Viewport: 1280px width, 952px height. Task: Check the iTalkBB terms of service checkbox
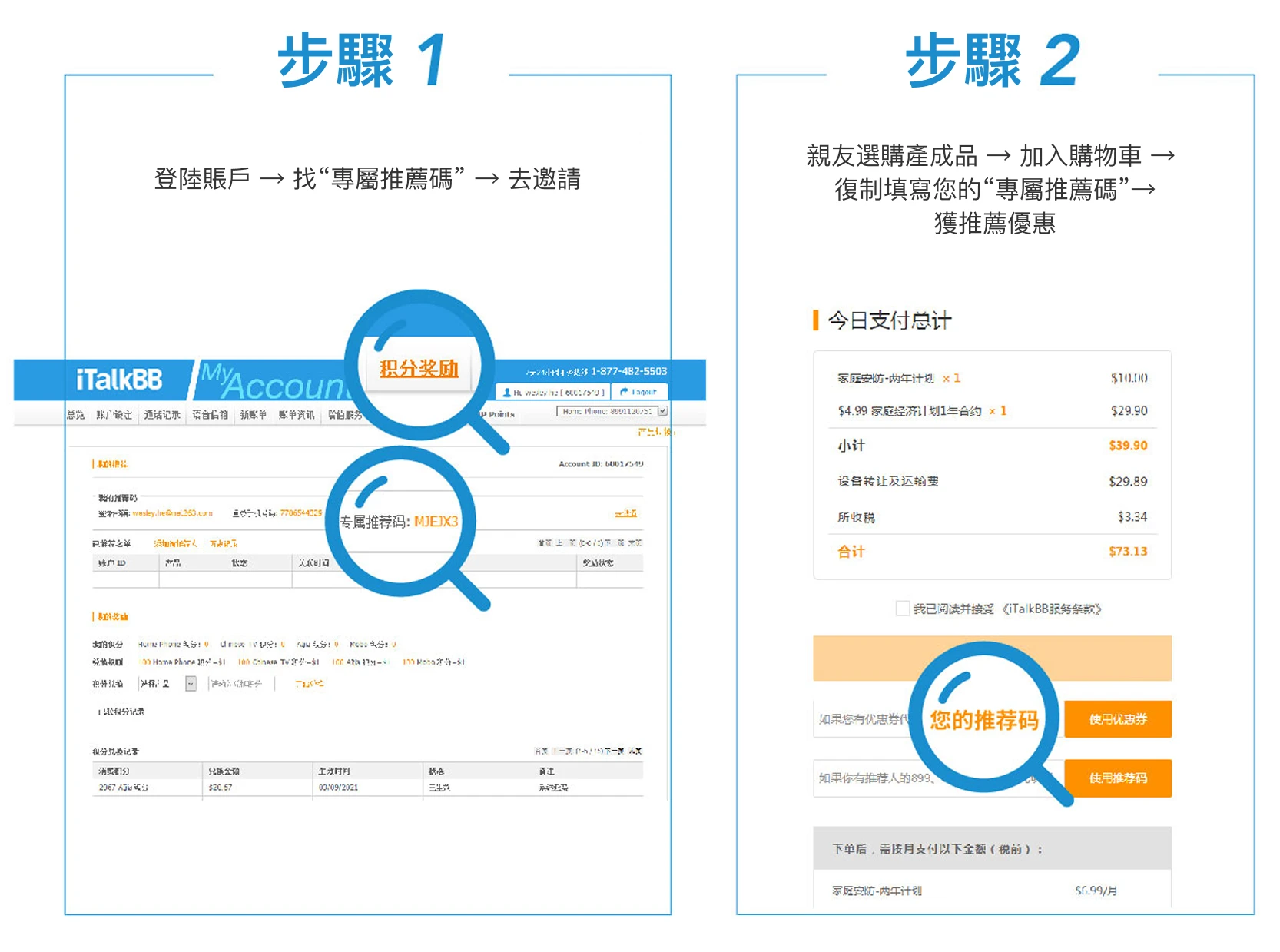(903, 609)
